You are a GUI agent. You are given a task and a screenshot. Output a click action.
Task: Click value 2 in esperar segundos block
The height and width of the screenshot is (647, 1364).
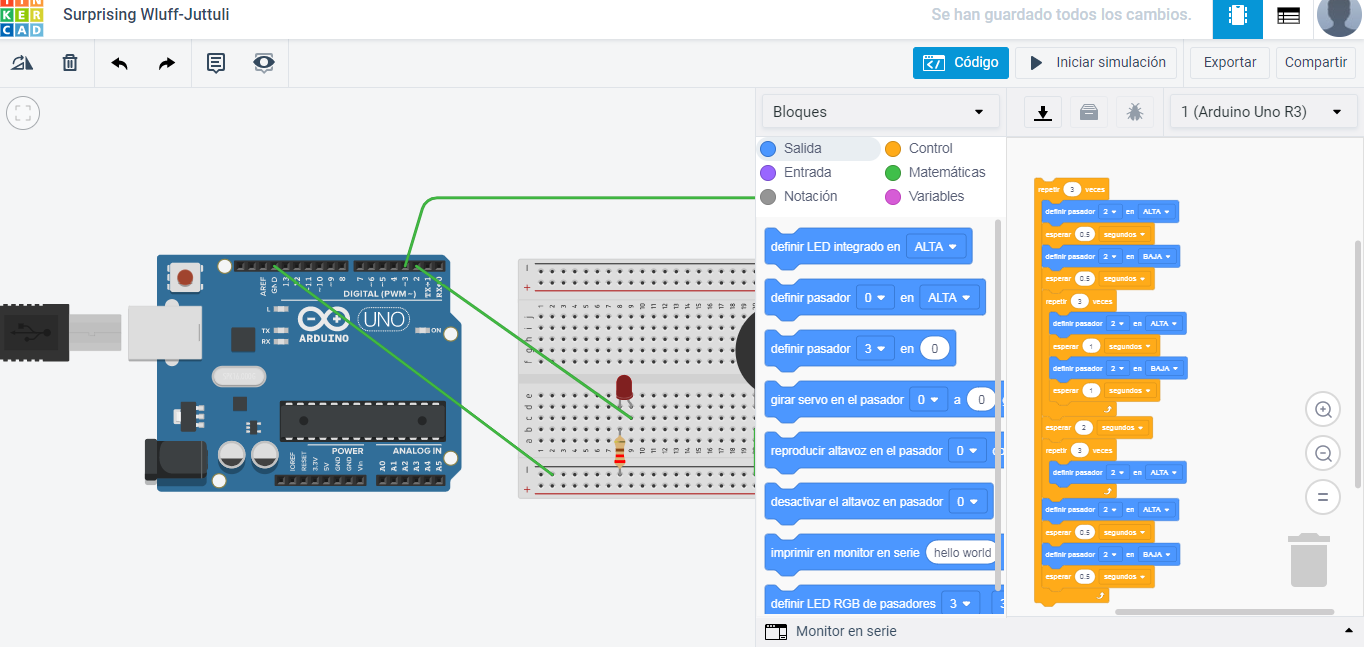click(x=1083, y=427)
